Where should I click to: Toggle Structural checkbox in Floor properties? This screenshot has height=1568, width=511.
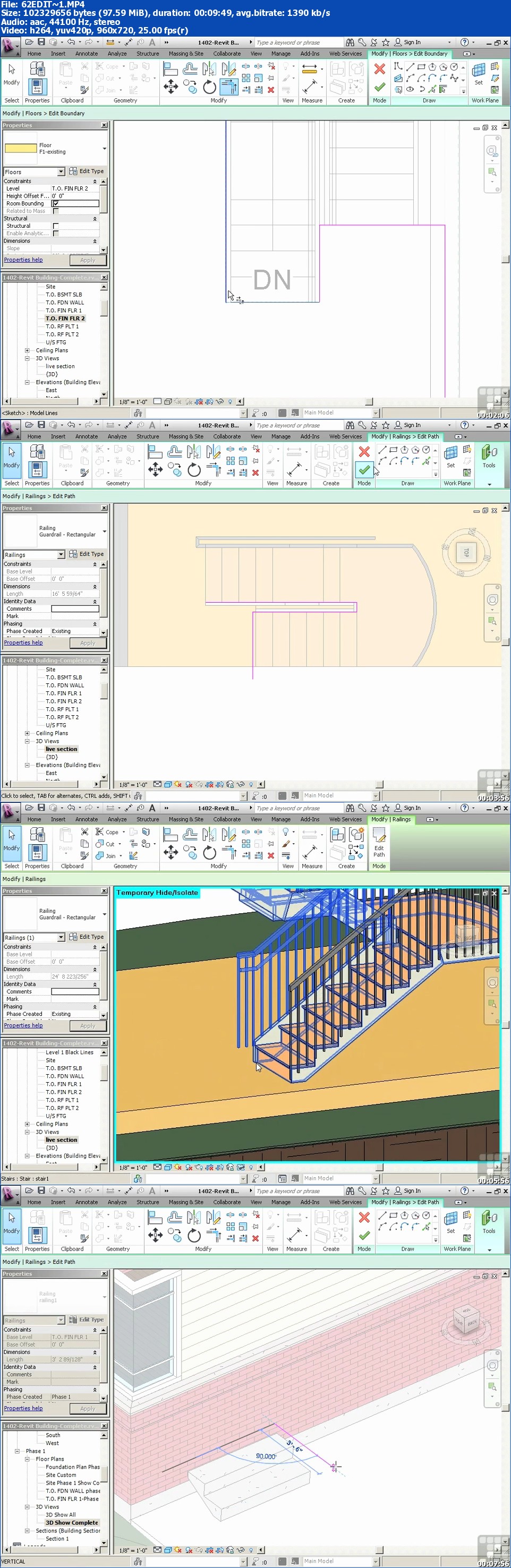tap(55, 226)
